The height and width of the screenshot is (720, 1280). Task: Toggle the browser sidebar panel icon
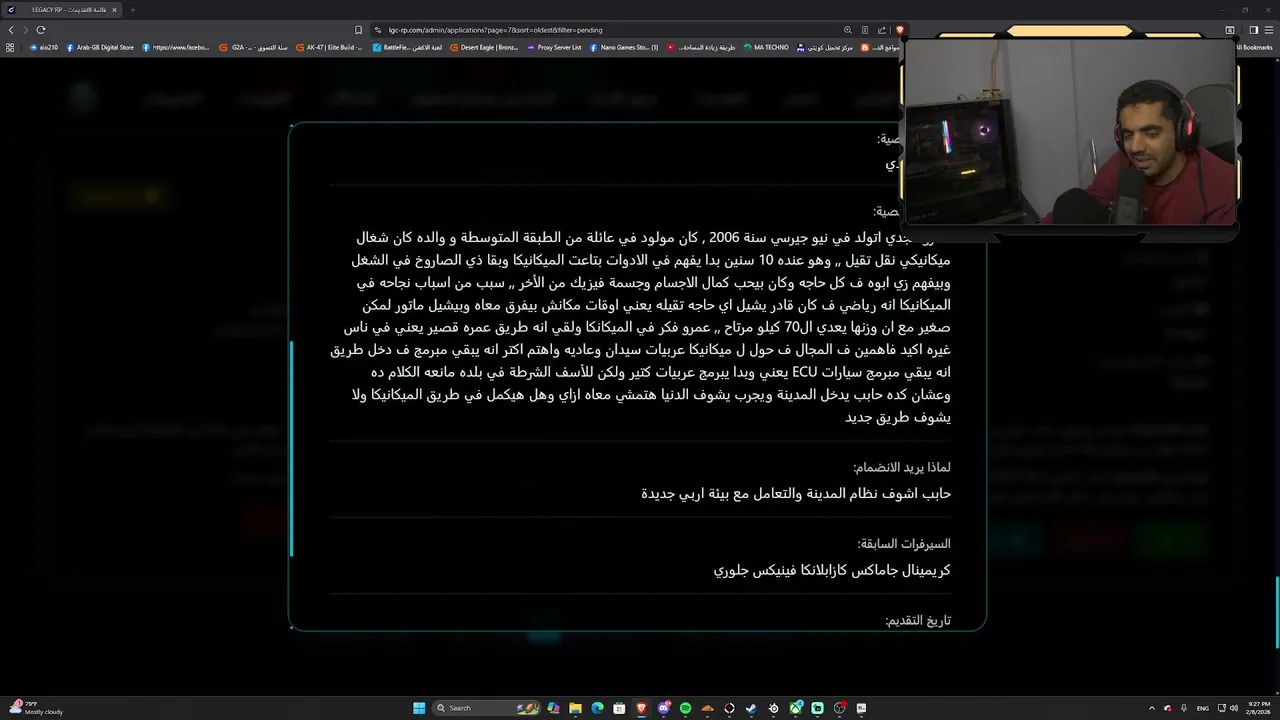pyautogui.click(x=1256, y=30)
